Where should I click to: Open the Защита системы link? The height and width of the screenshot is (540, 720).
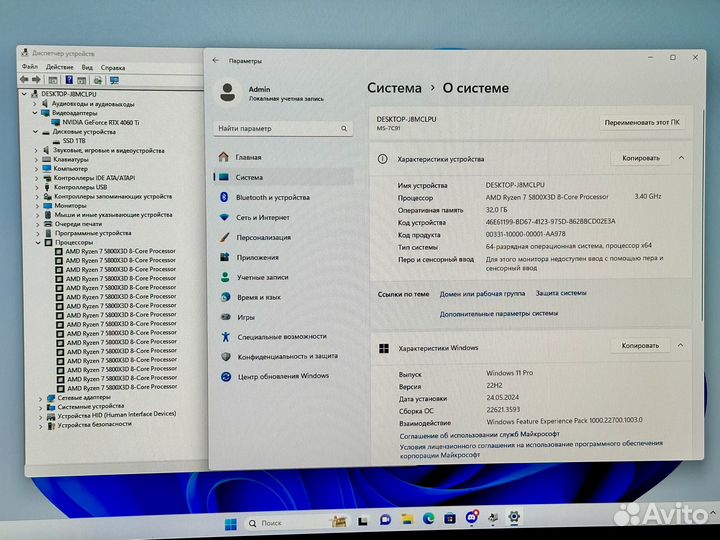pyautogui.click(x=561, y=293)
